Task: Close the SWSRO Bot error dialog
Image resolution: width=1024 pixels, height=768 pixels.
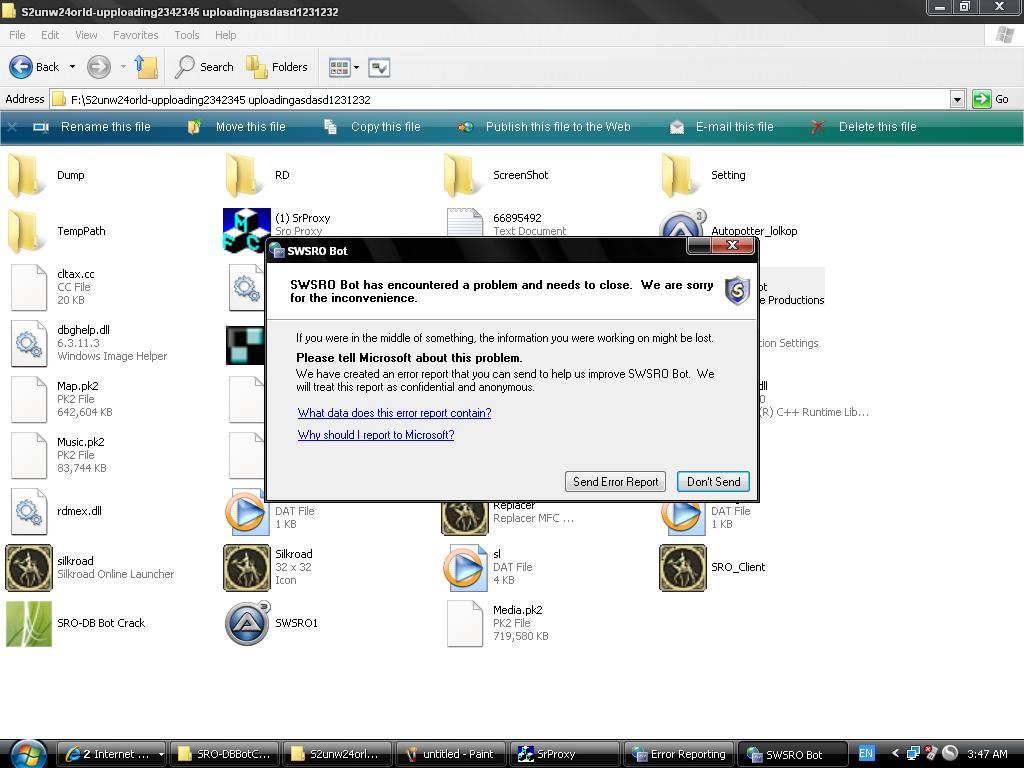Action: tap(733, 246)
